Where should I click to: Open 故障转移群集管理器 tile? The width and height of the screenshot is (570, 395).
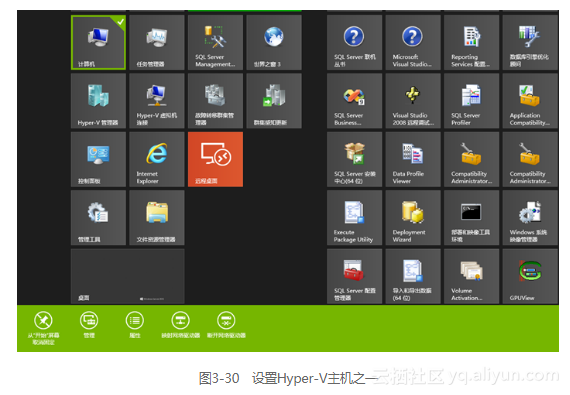(x=215, y=101)
